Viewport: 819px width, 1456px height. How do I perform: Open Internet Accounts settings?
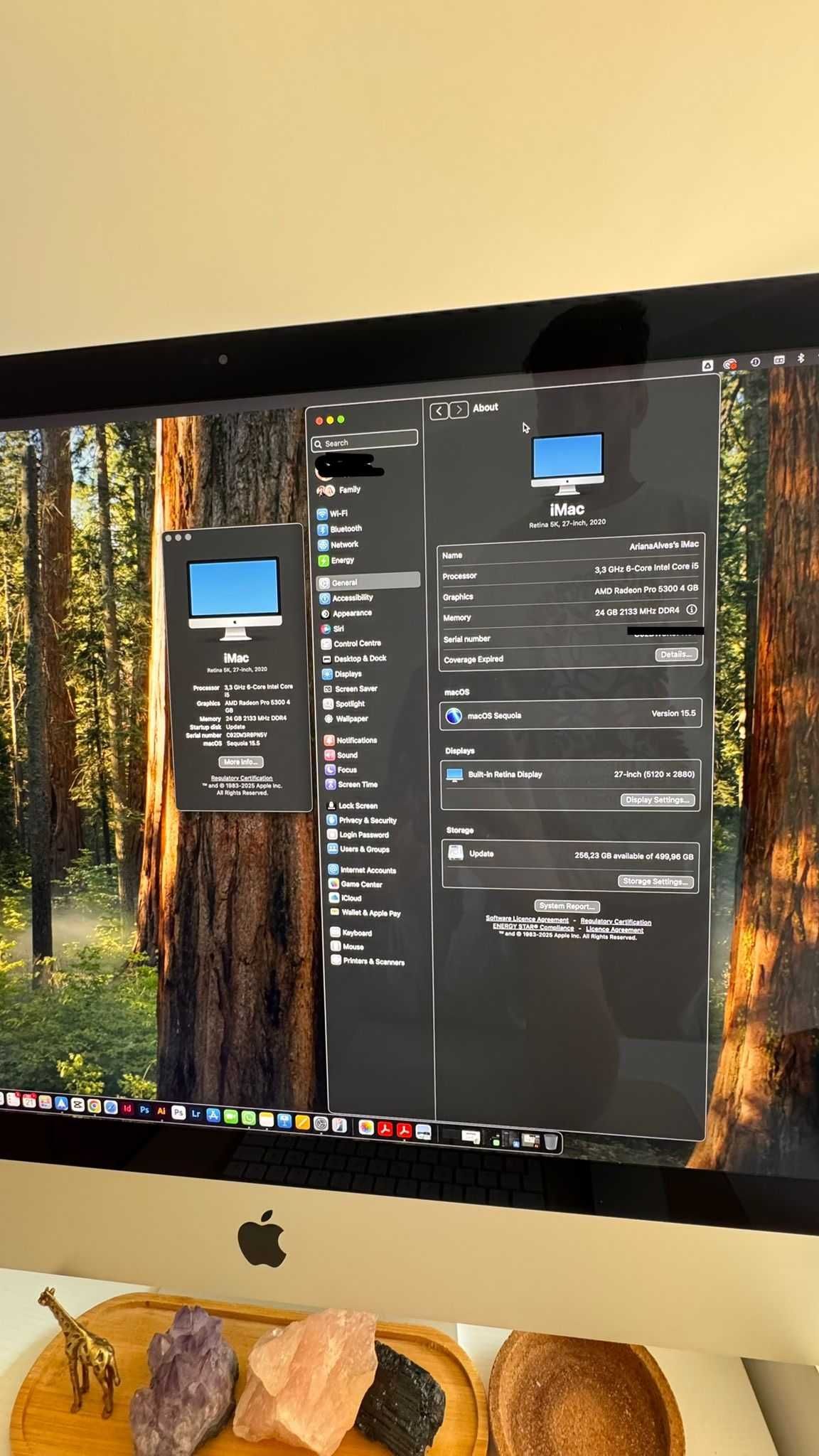(363, 870)
